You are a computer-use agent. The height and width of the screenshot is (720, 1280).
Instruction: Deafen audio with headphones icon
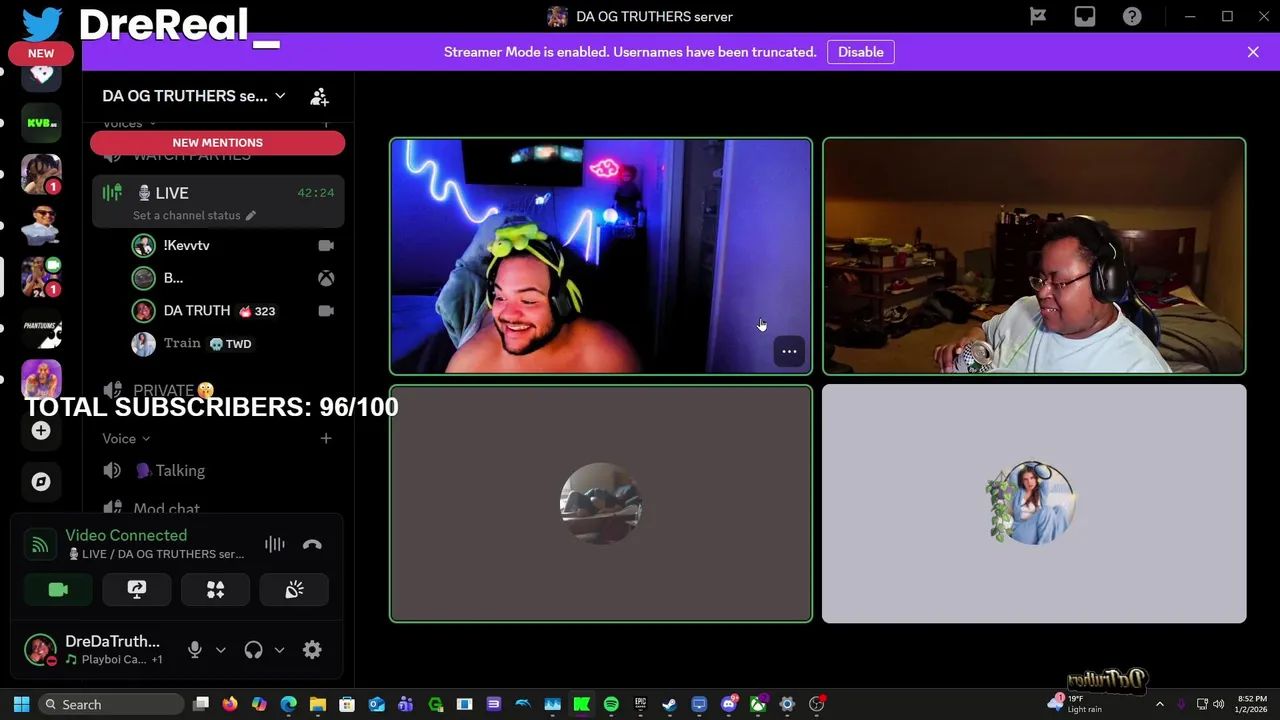tap(253, 650)
